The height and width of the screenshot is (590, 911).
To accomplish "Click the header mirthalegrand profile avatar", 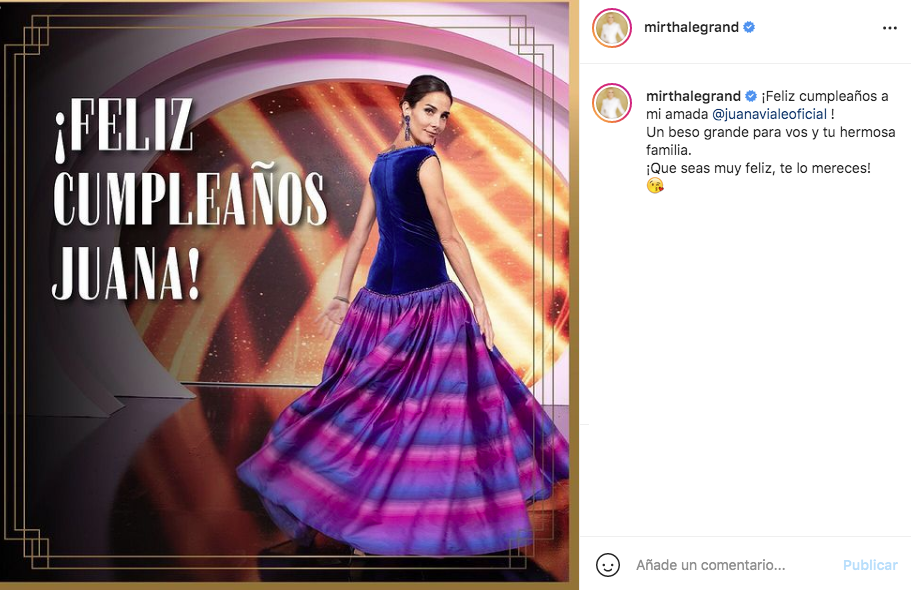I will pyautogui.click(x=612, y=28).
